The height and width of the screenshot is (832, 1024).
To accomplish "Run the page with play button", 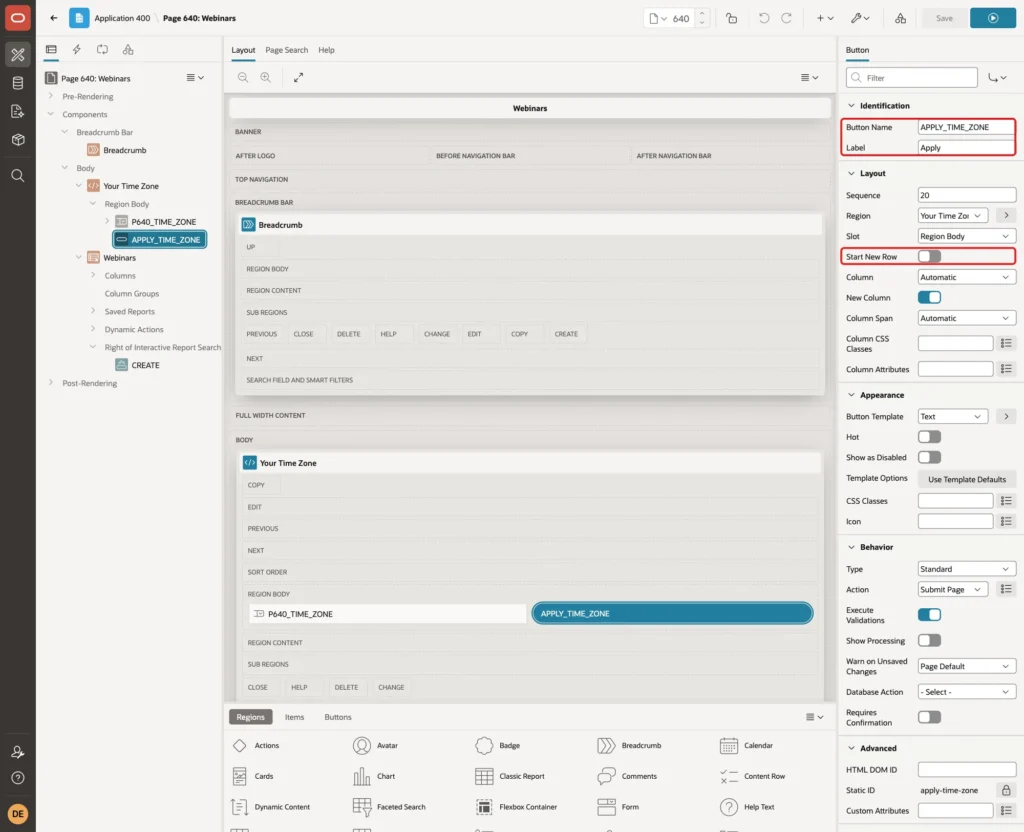I will 993,18.
